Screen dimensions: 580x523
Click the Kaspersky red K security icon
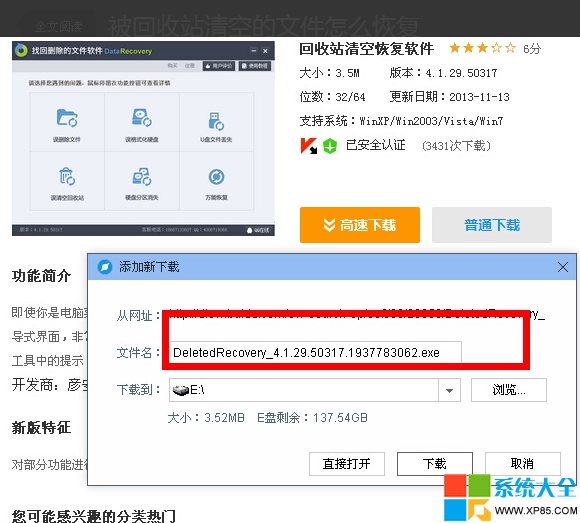click(x=308, y=145)
